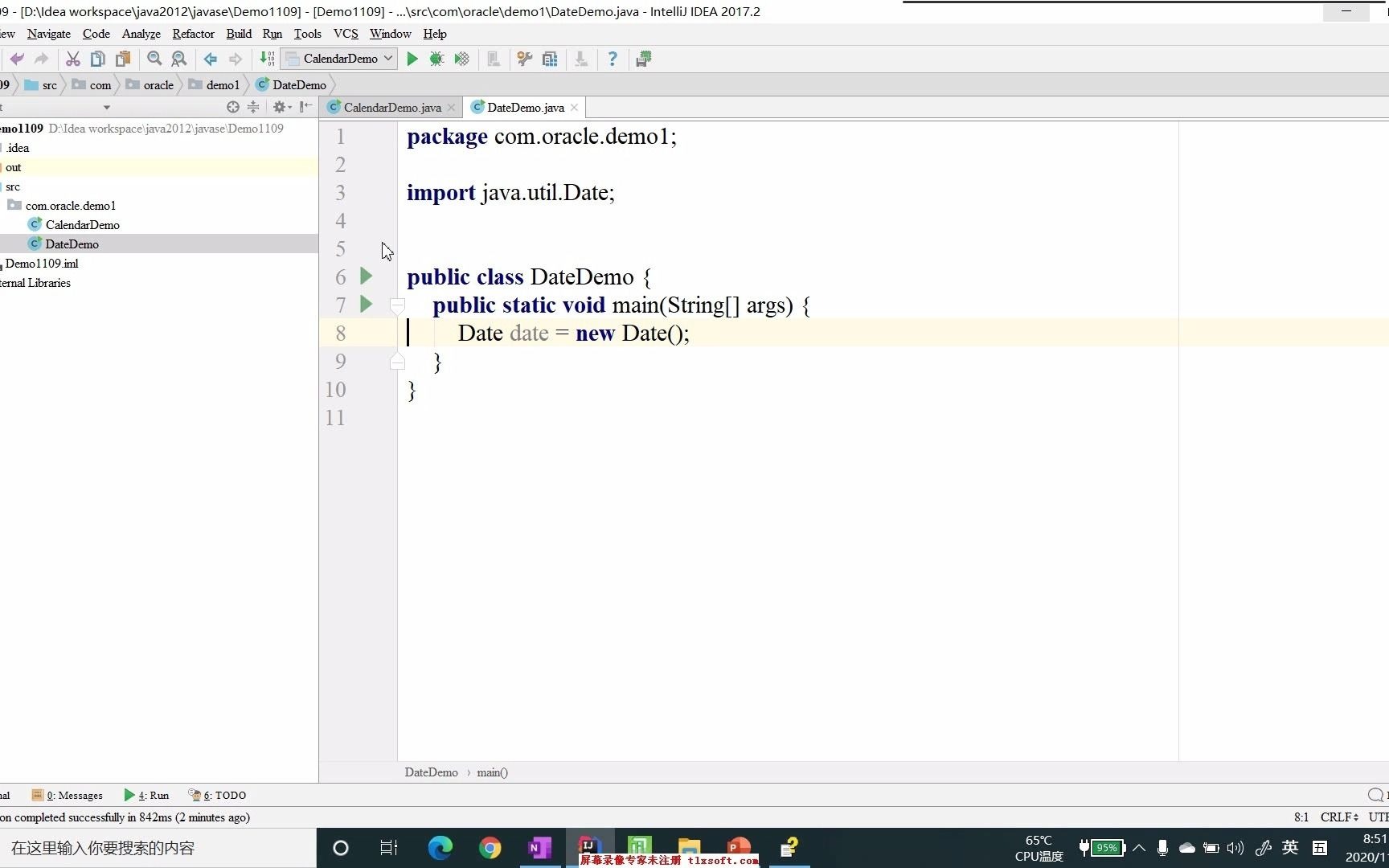
Task: Click the volume speaker tray icon
Action: [x=1235, y=848]
